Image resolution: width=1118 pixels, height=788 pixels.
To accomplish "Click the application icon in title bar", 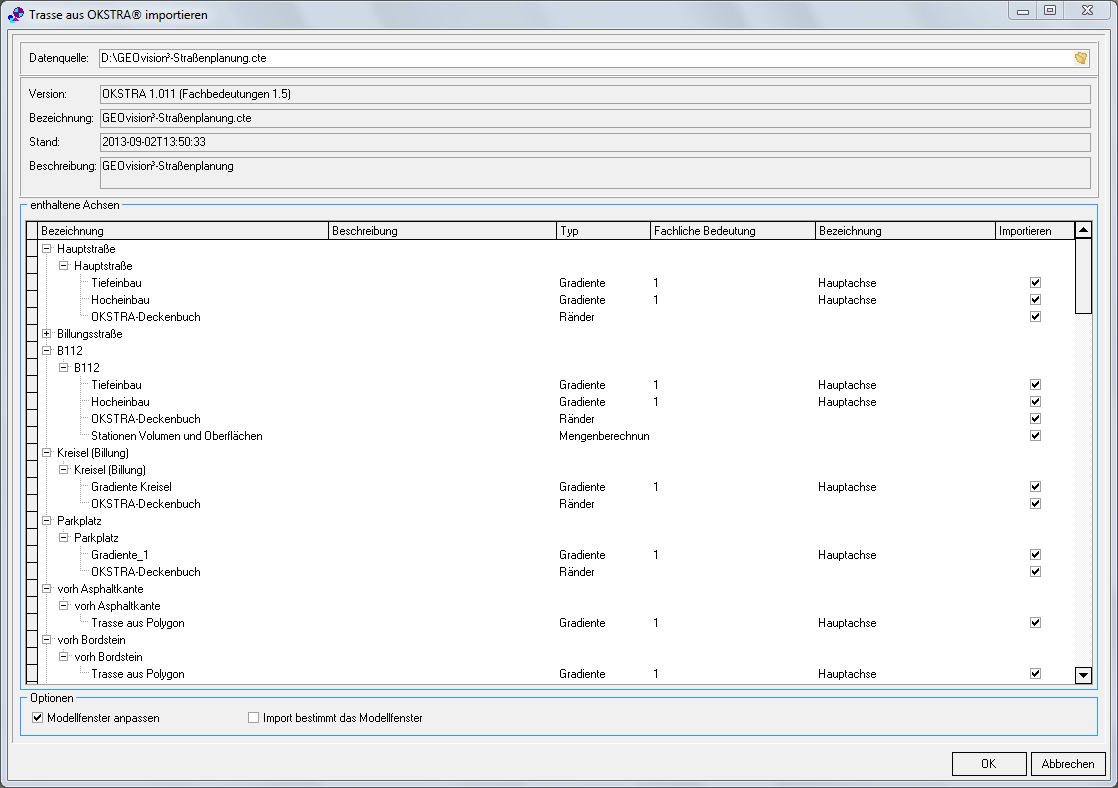I will 15,16.
